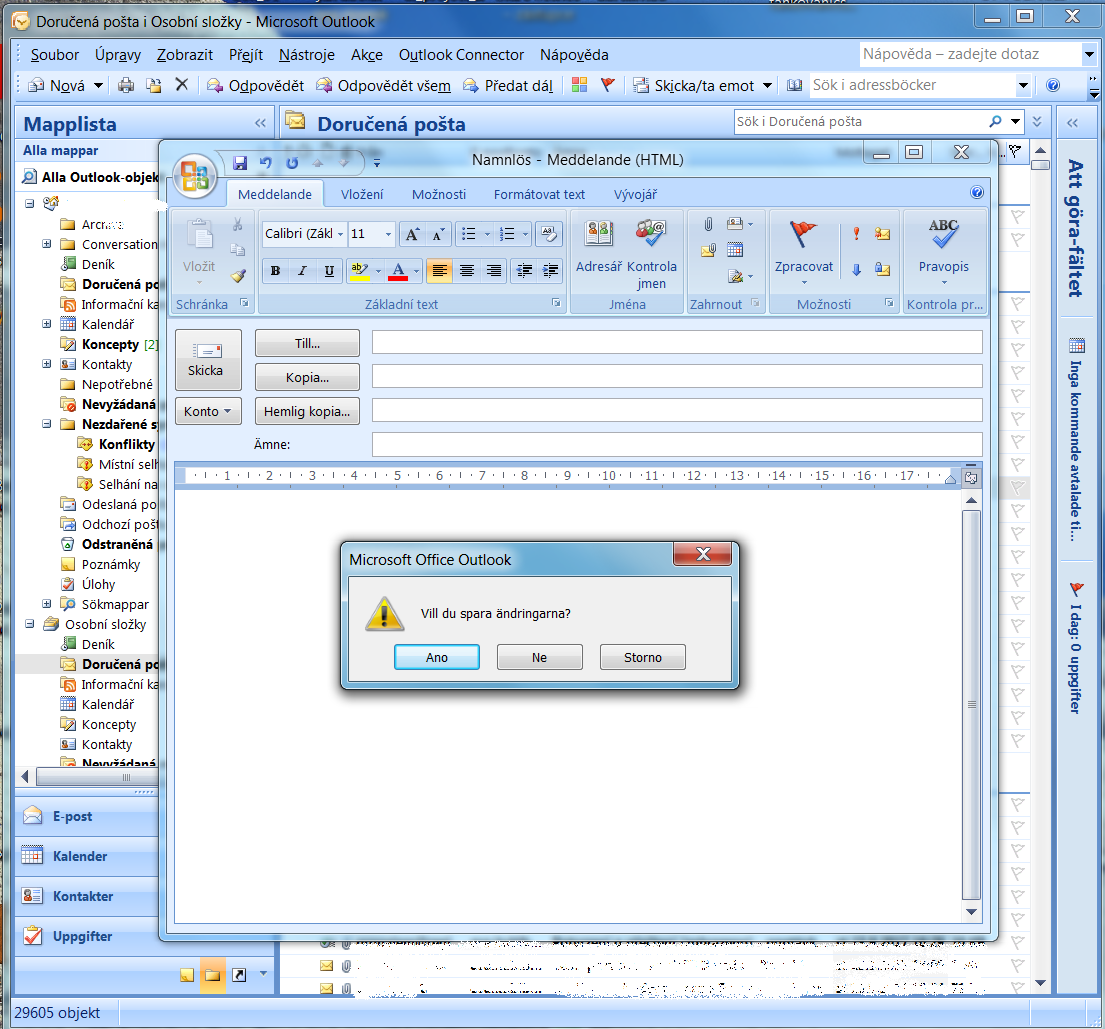Click the print icon in main toolbar

(x=126, y=85)
